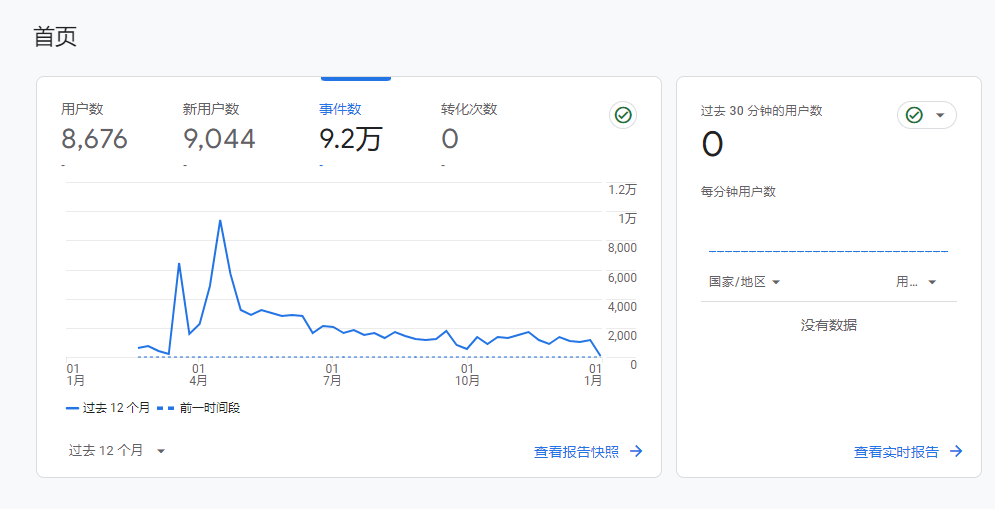
Task: Click the arrow icon next to 查看报告快照
Action: [x=636, y=452]
